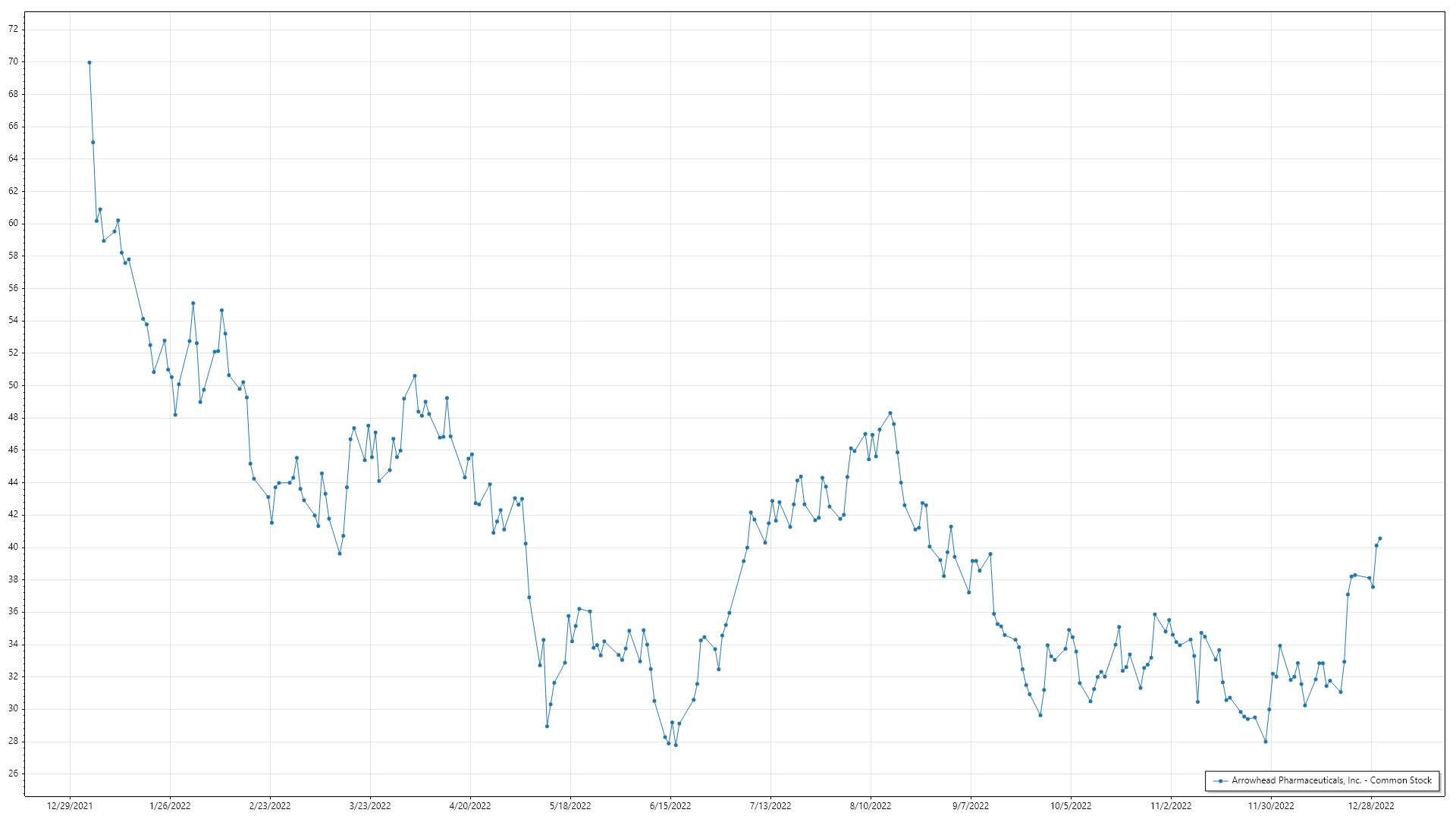Click the 6/15/2022 date label
This screenshot has height=819, width=1456.
pos(670,805)
